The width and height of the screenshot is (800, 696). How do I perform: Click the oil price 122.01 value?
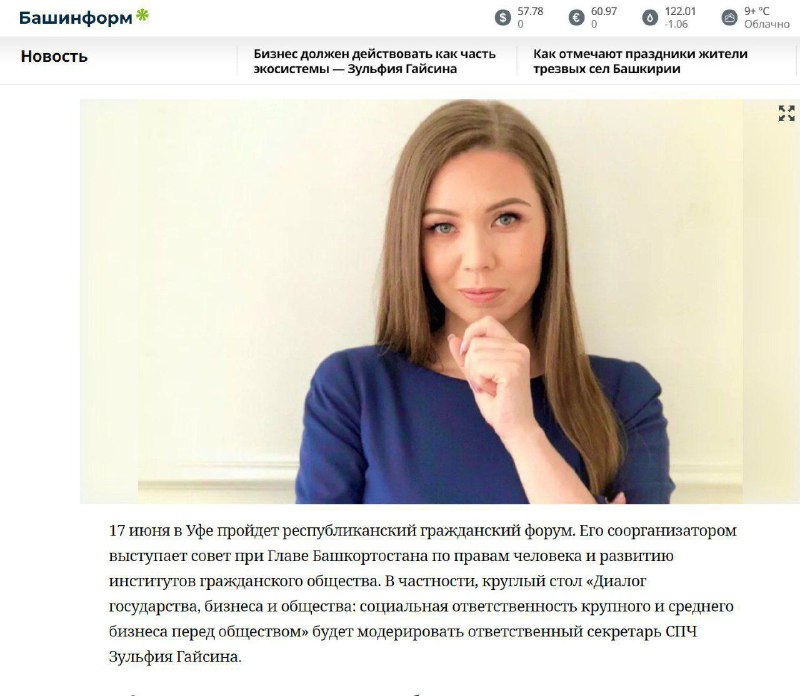point(680,11)
